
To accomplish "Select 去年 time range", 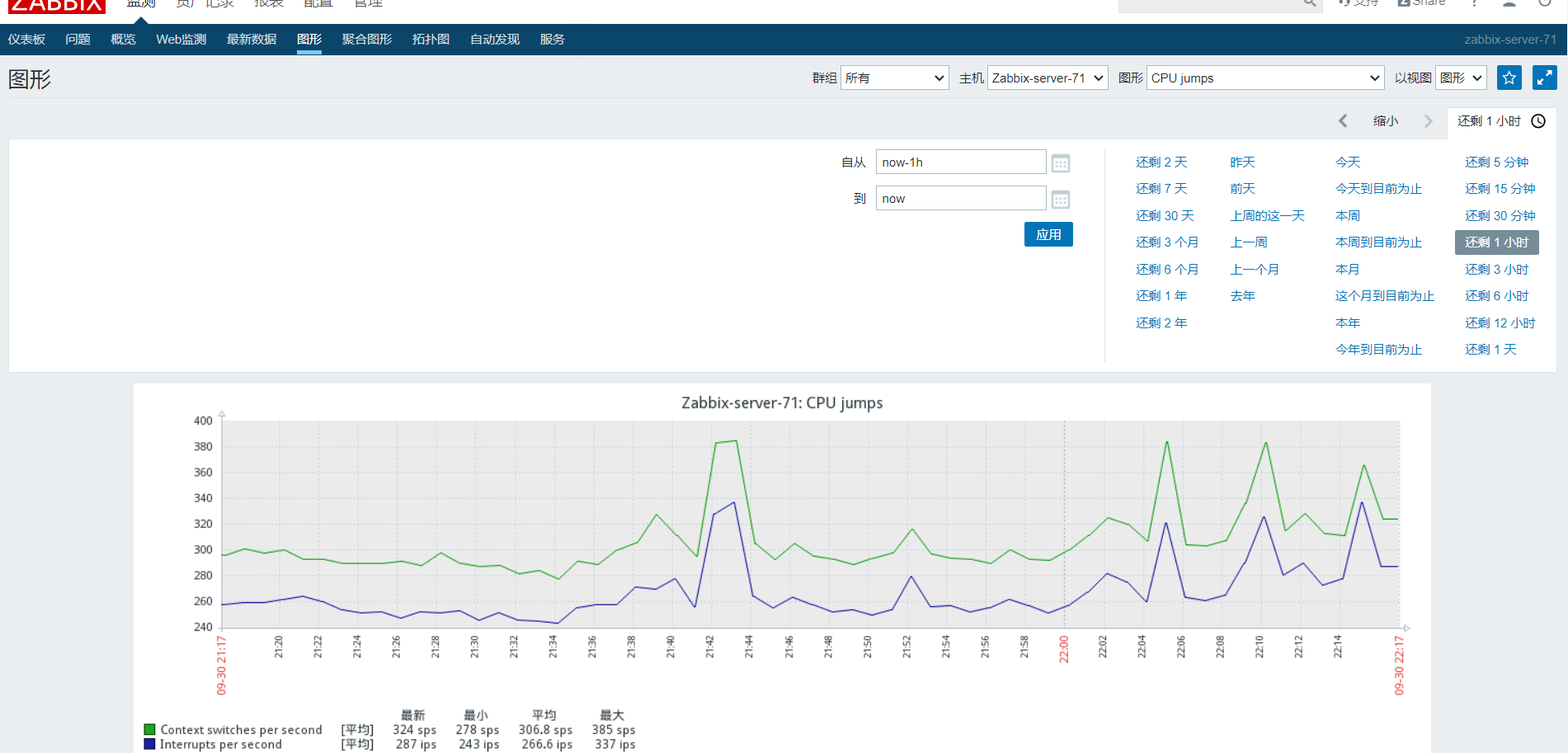I will click(x=1242, y=296).
